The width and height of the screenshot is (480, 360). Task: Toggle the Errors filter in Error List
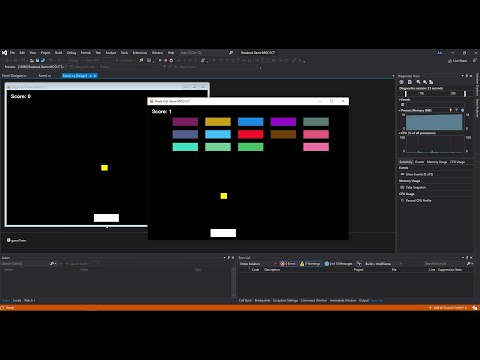pos(288,264)
